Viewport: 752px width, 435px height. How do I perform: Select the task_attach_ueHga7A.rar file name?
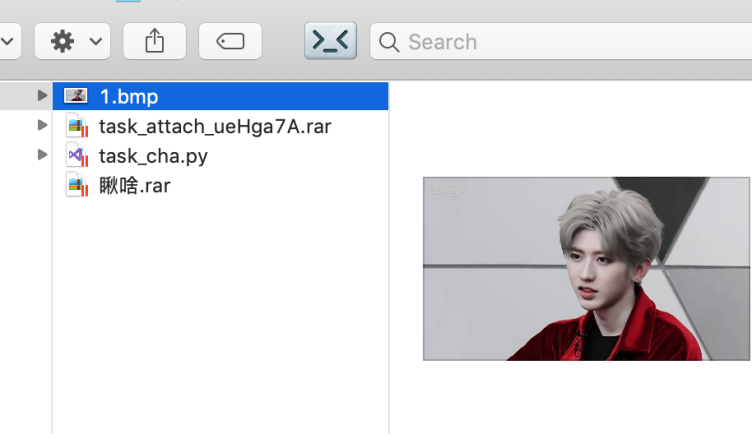tap(214, 126)
